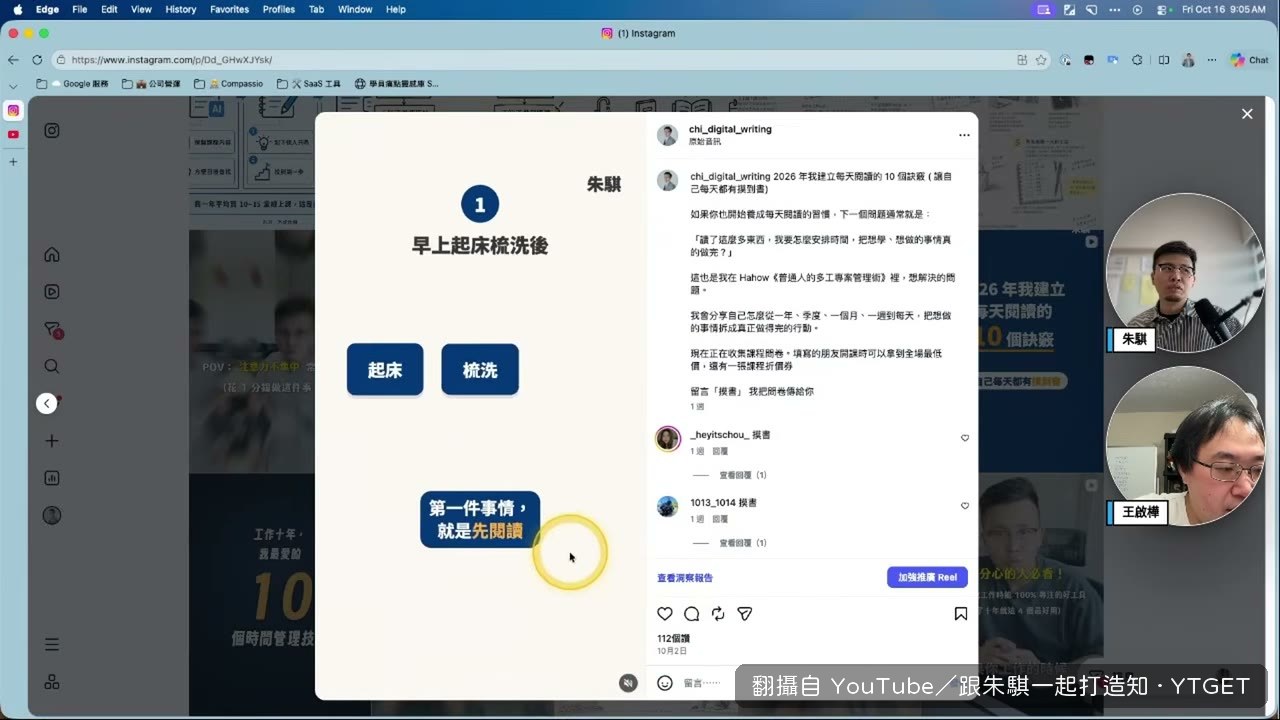
Task: Open the chi_digital_writing profile link in header
Action: (730, 129)
